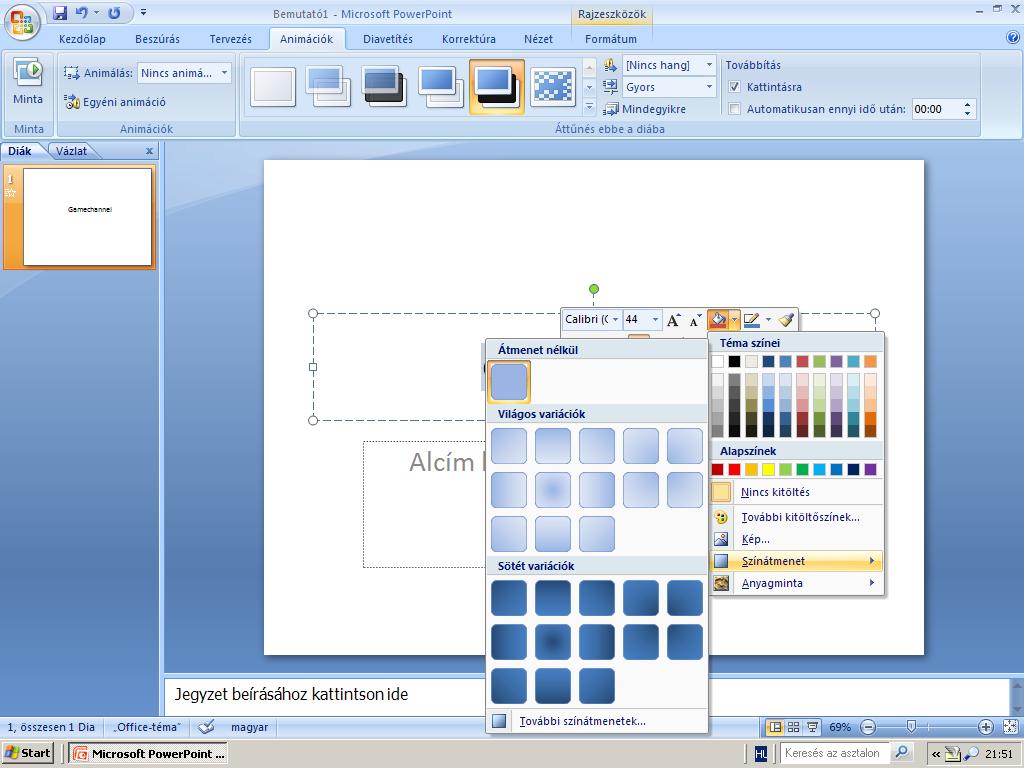The height and width of the screenshot is (768, 1024).
Task: Click the Start button
Action: pos(28,753)
